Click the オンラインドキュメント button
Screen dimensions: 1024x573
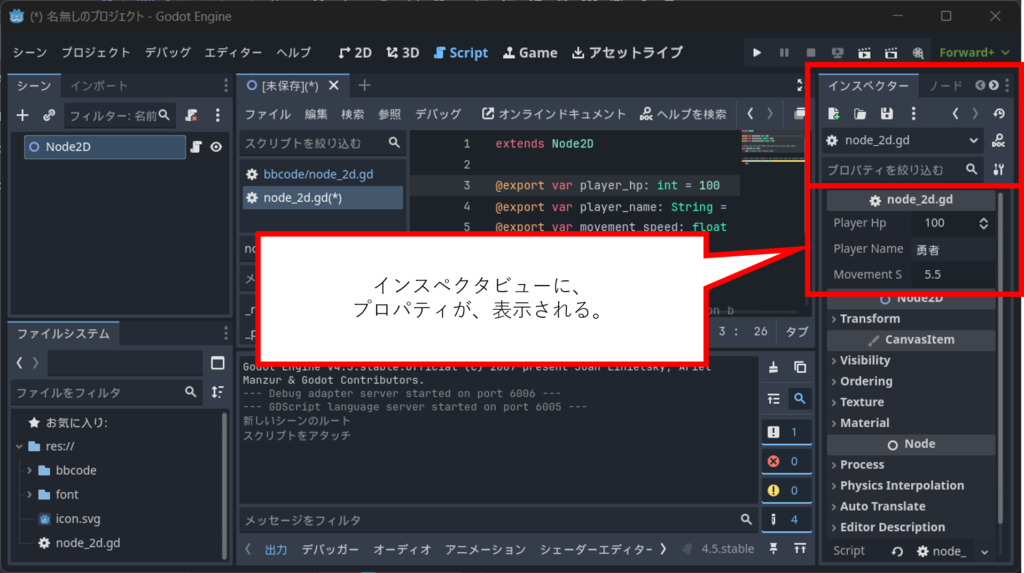[x=553, y=114]
